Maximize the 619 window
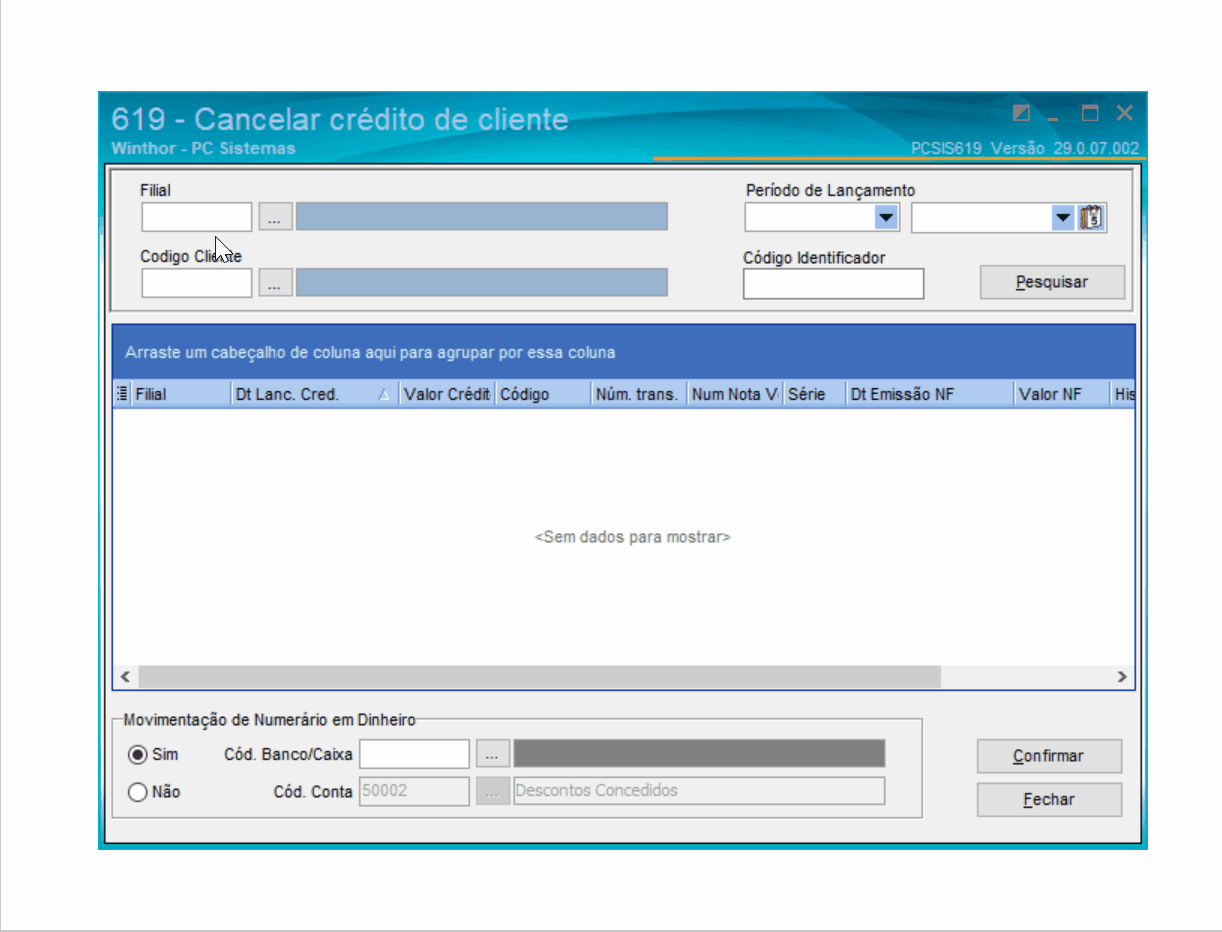 point(1090,113)
